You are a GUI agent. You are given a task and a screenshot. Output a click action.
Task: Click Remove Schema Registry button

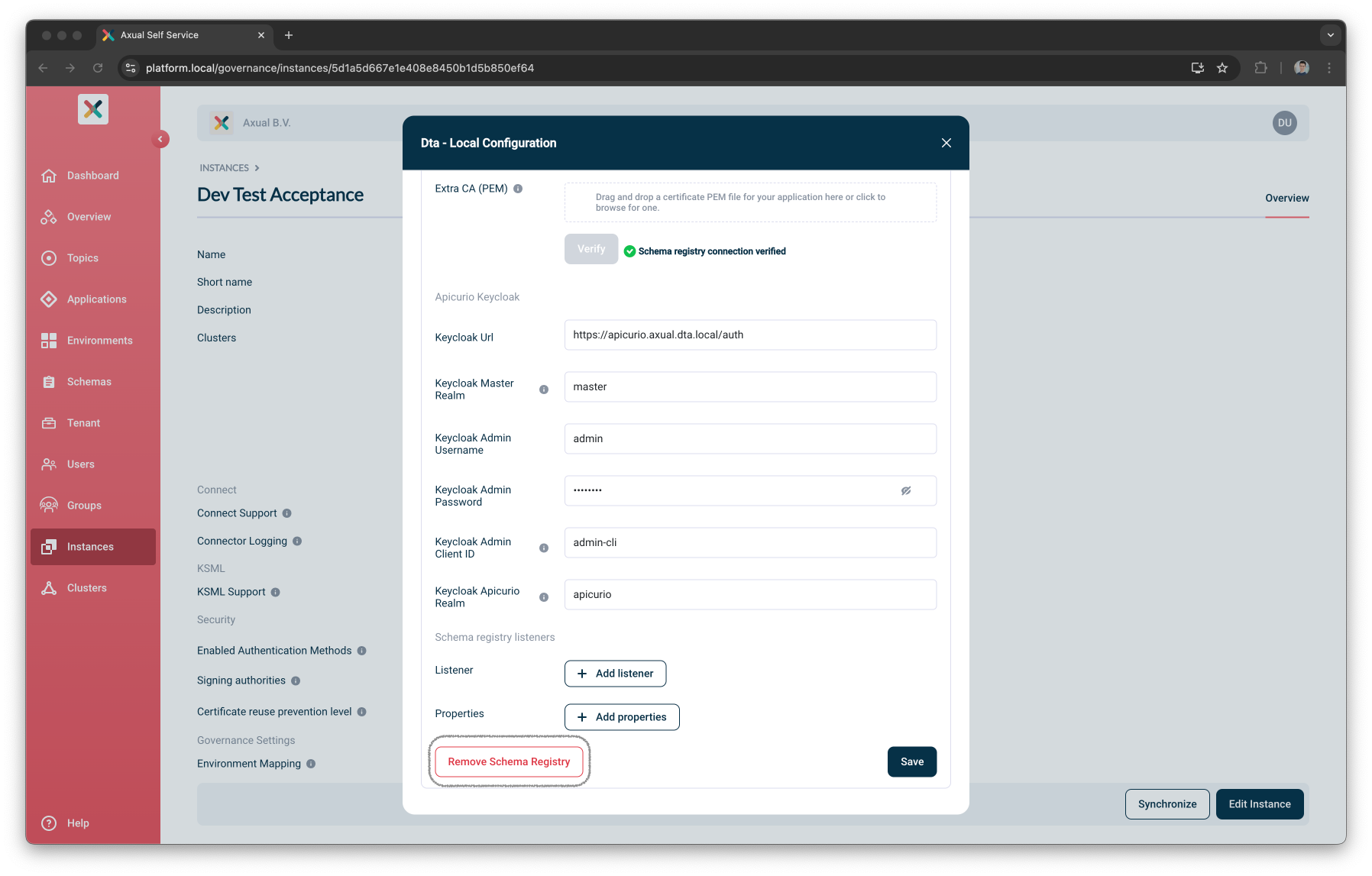(x=509, y=761)
